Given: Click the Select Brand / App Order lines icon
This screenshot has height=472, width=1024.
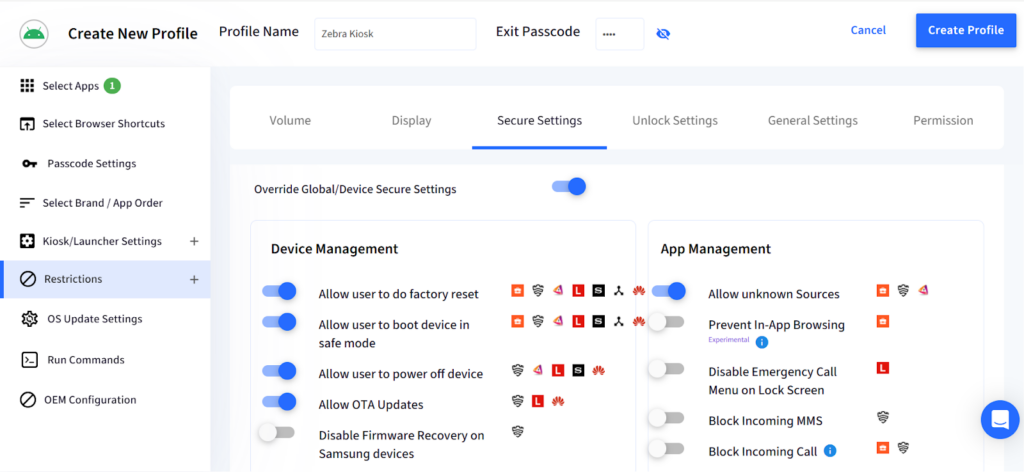Looking at the screenshot, I should 27,203.
